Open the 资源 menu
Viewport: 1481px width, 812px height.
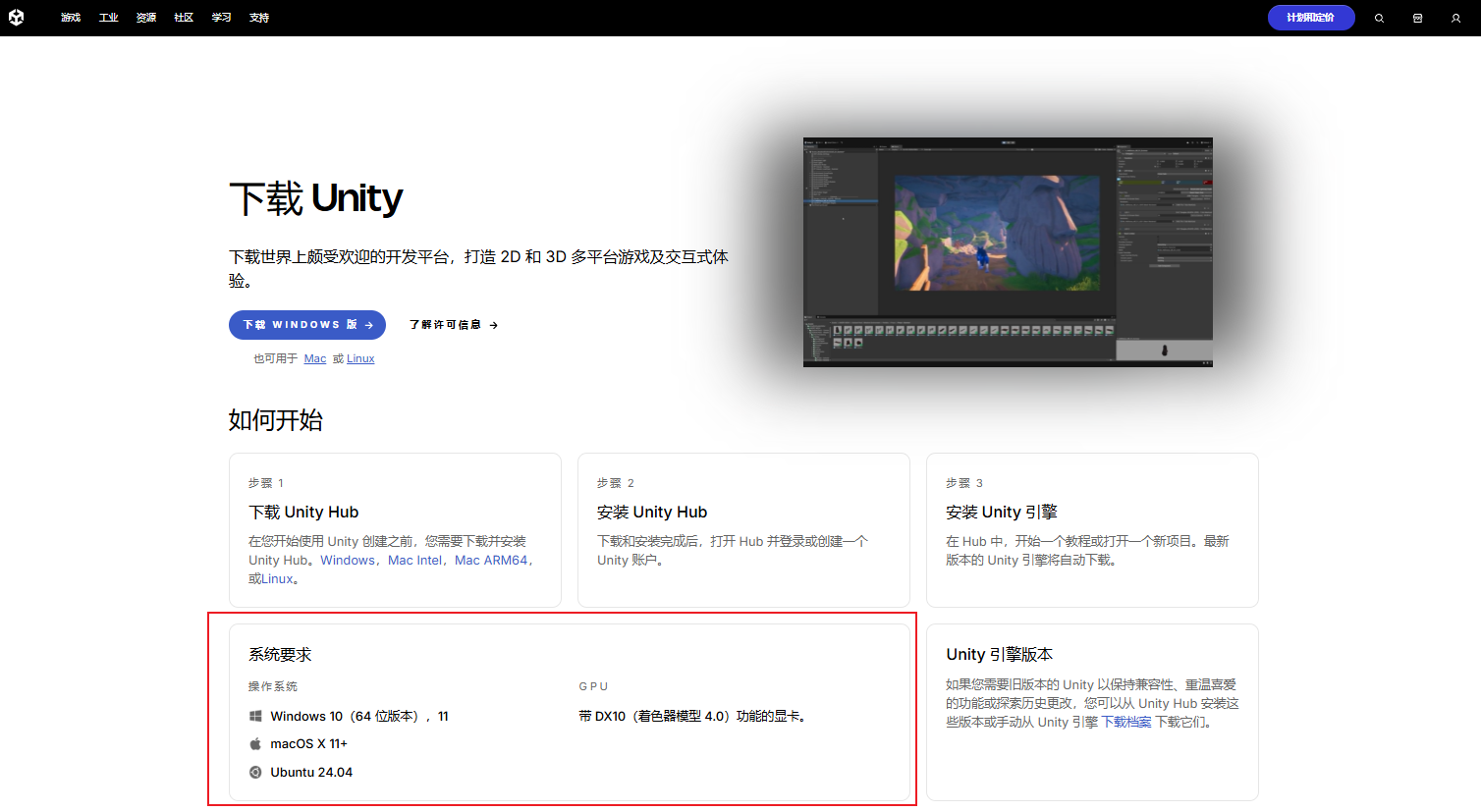click(145, 17)
